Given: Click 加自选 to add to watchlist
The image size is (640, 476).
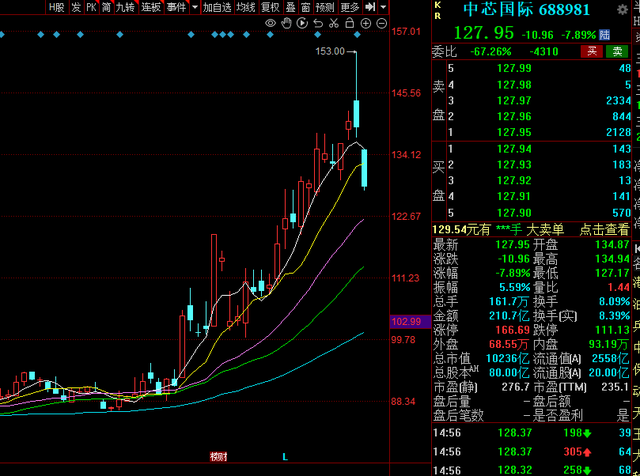Looking at the screenshot, I should (217, 7).
